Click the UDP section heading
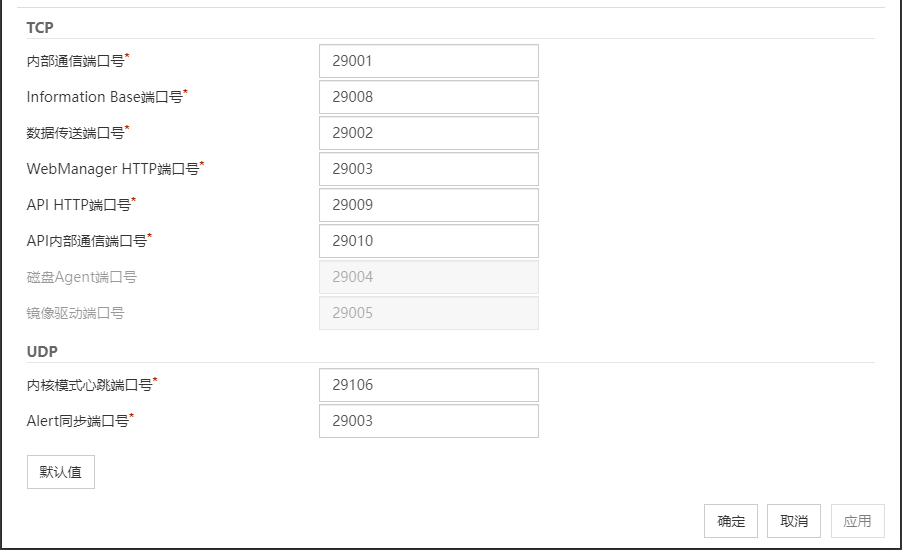Viewport: 902px width, 550px height. [42, 351]
